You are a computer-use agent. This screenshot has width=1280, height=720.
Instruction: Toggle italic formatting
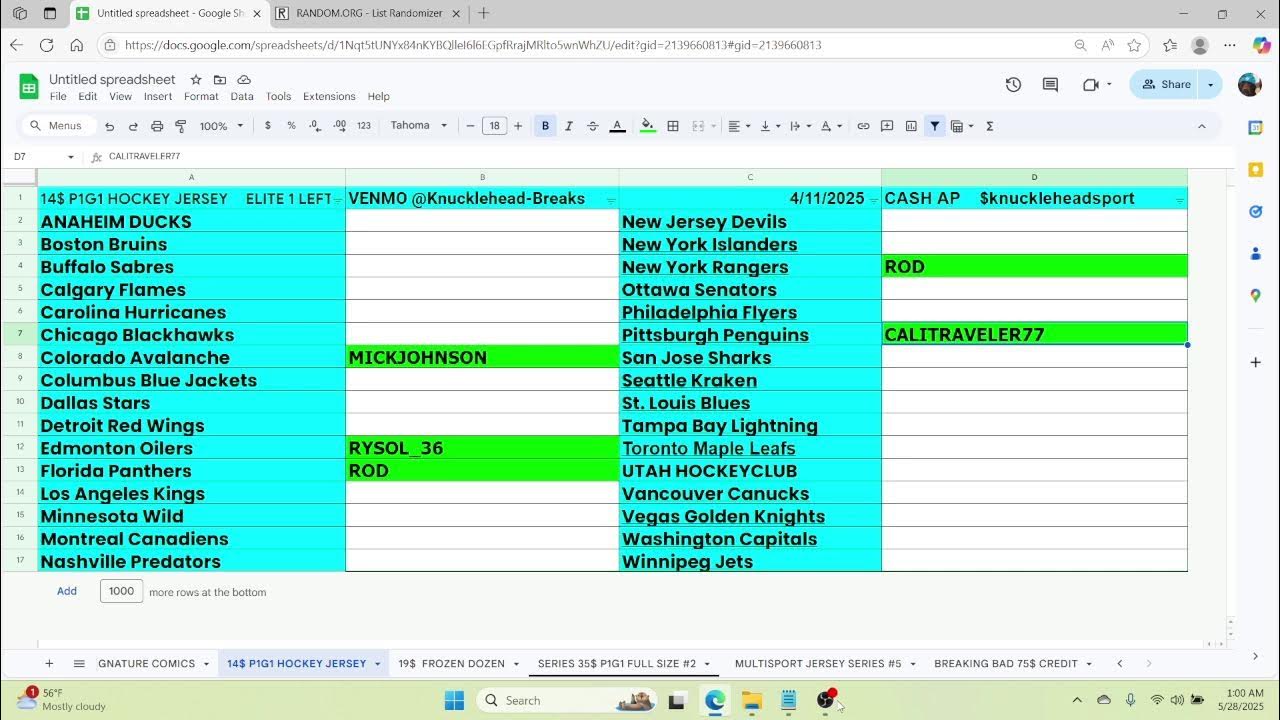(569, 126)
